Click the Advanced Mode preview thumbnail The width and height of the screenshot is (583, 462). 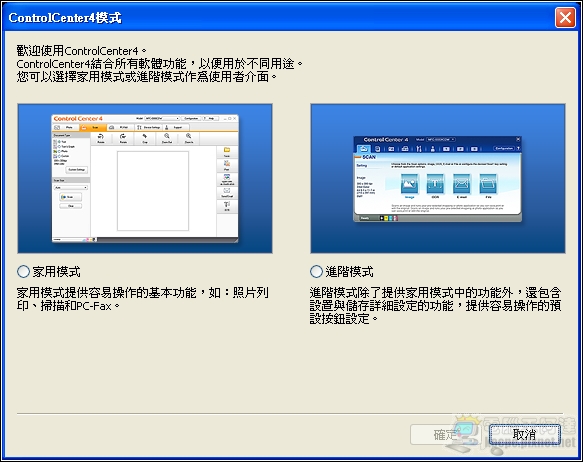[438, 178]
